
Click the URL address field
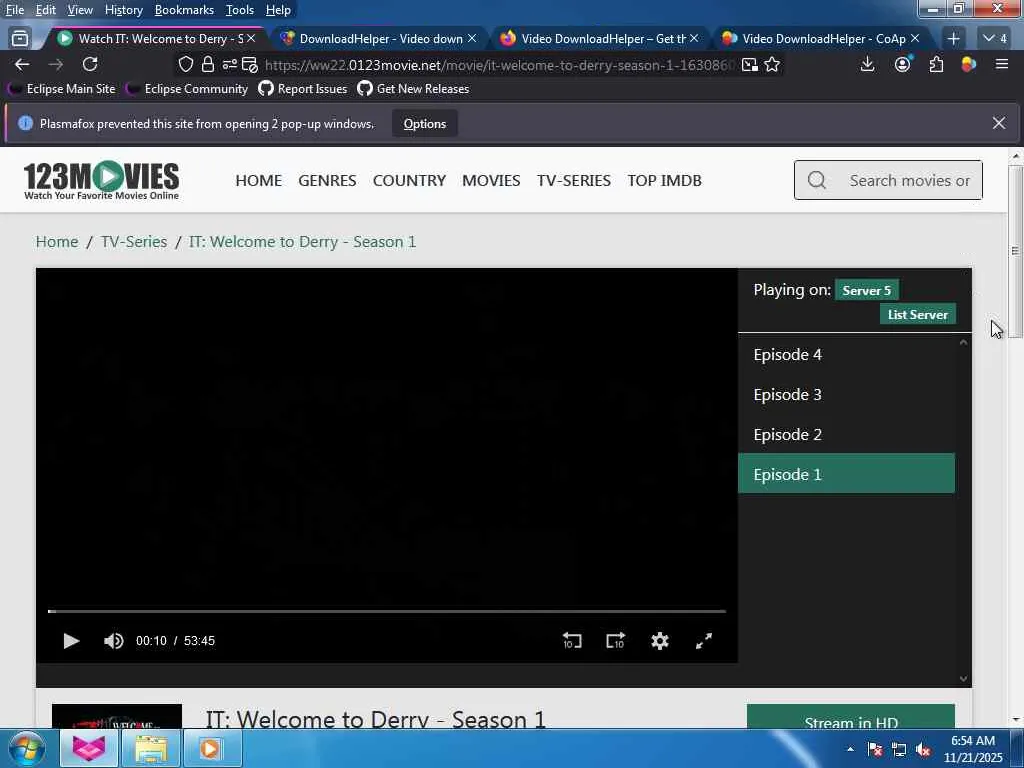click(x=500, y=65)
